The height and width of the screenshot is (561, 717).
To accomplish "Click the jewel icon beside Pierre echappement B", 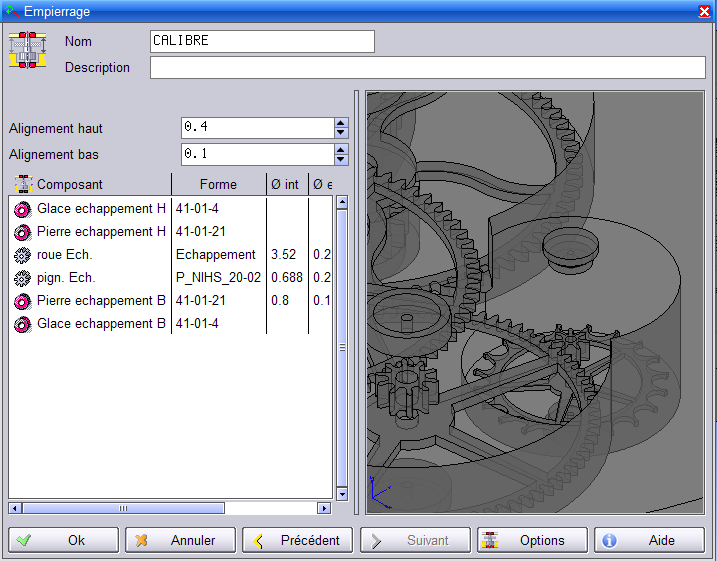I will (x=22, y=301).
